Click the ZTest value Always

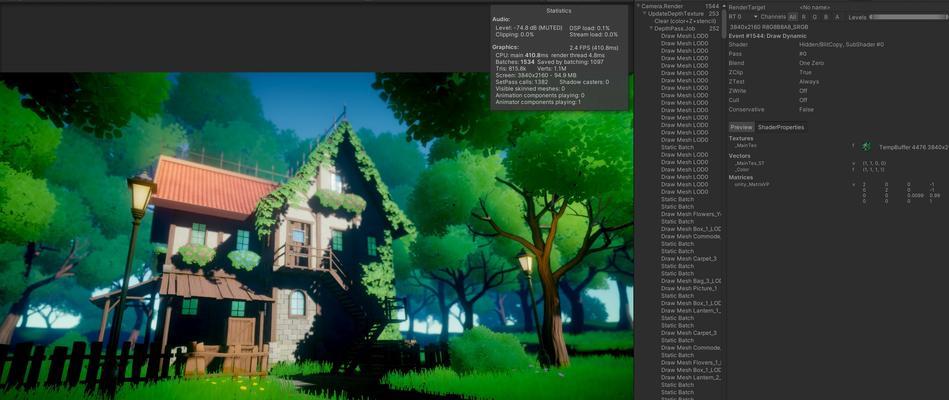pyautogui.click(x=809, y=82)
